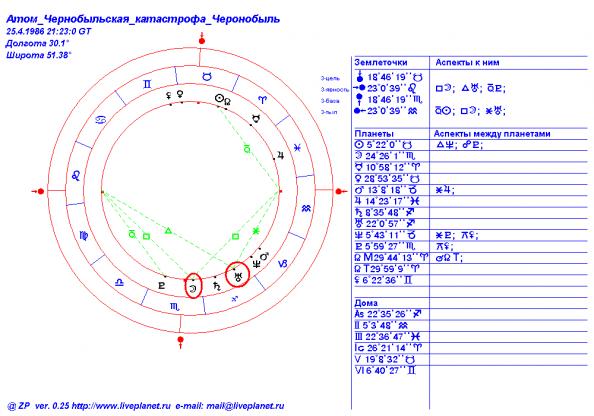This screenshot has height=416, width=594.
Task: Click the Taurus glyph on the wheel's sign ring
Action: (x=206, y=77)
